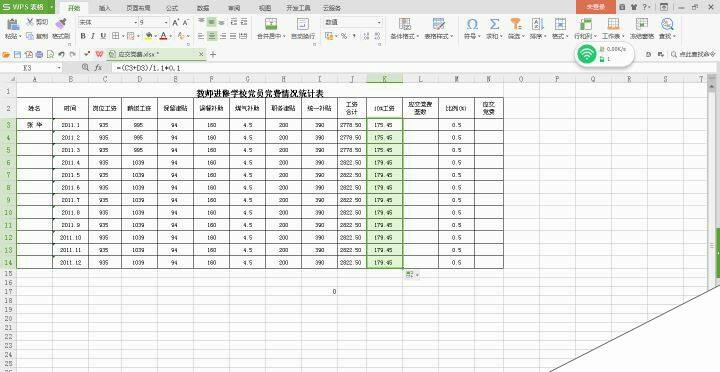Click the orange funnel Filter icon
The width and height of the screenshot is (720, 372).
pos(516,24)
